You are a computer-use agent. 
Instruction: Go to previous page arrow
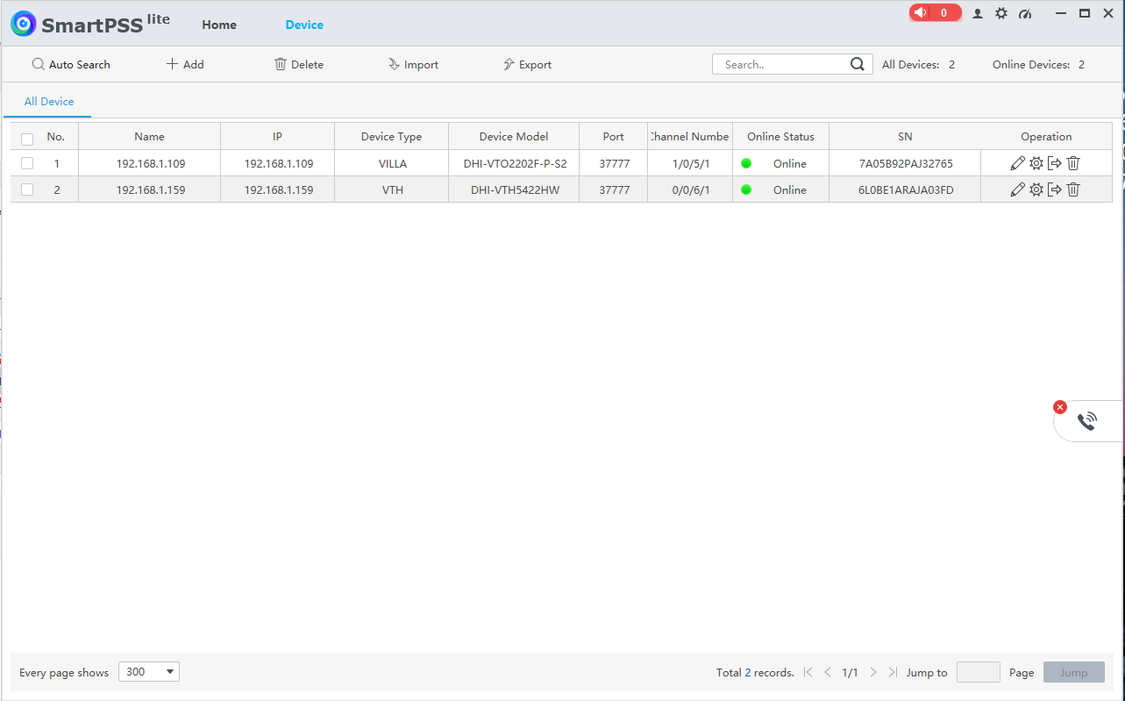pyautogui.click(x=828, y=672)
